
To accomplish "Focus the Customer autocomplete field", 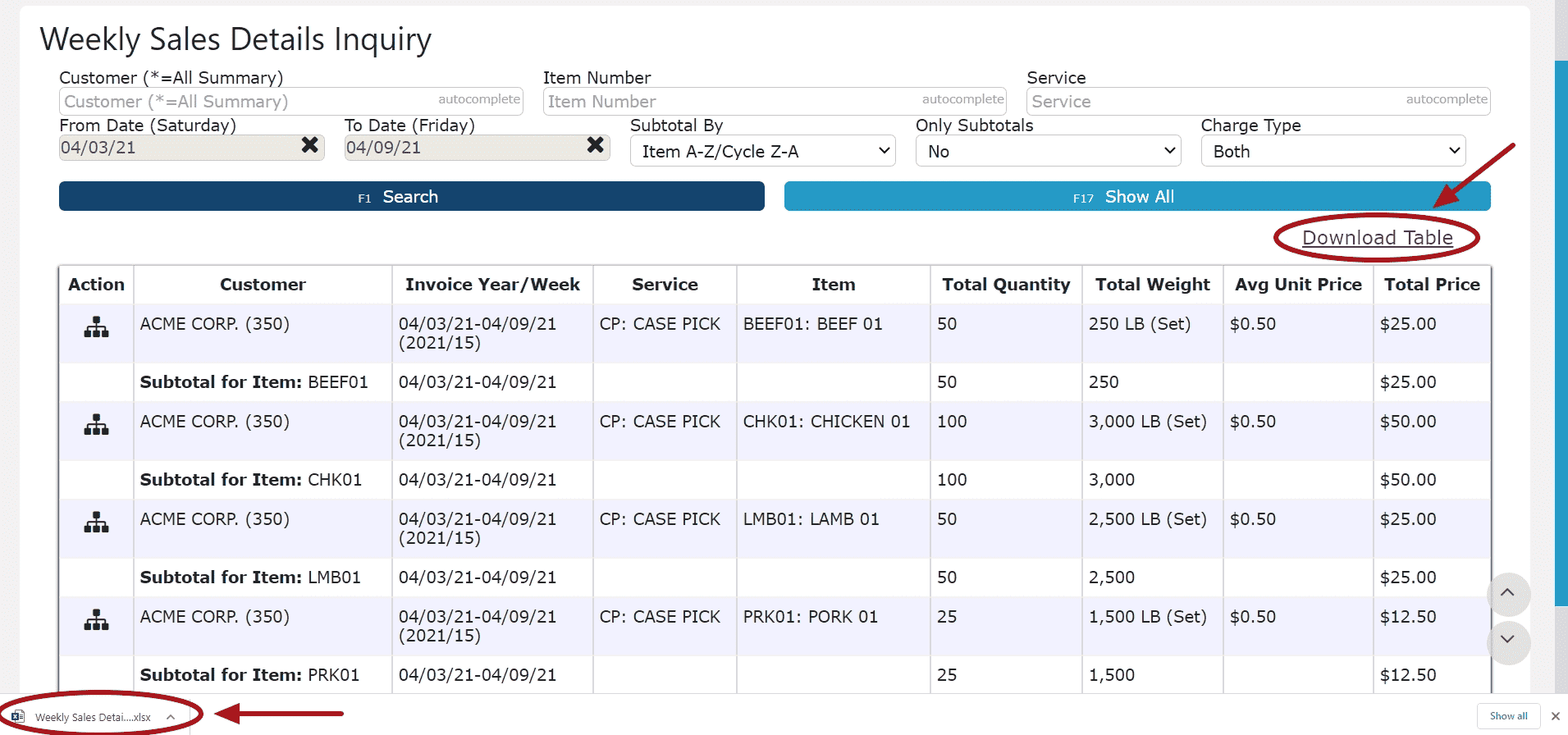I will [246, 102].
